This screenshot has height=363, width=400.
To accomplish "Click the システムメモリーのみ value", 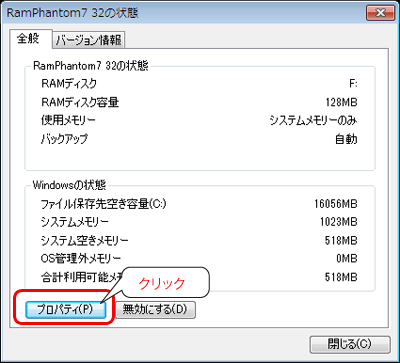I will [x=313, y=121].
